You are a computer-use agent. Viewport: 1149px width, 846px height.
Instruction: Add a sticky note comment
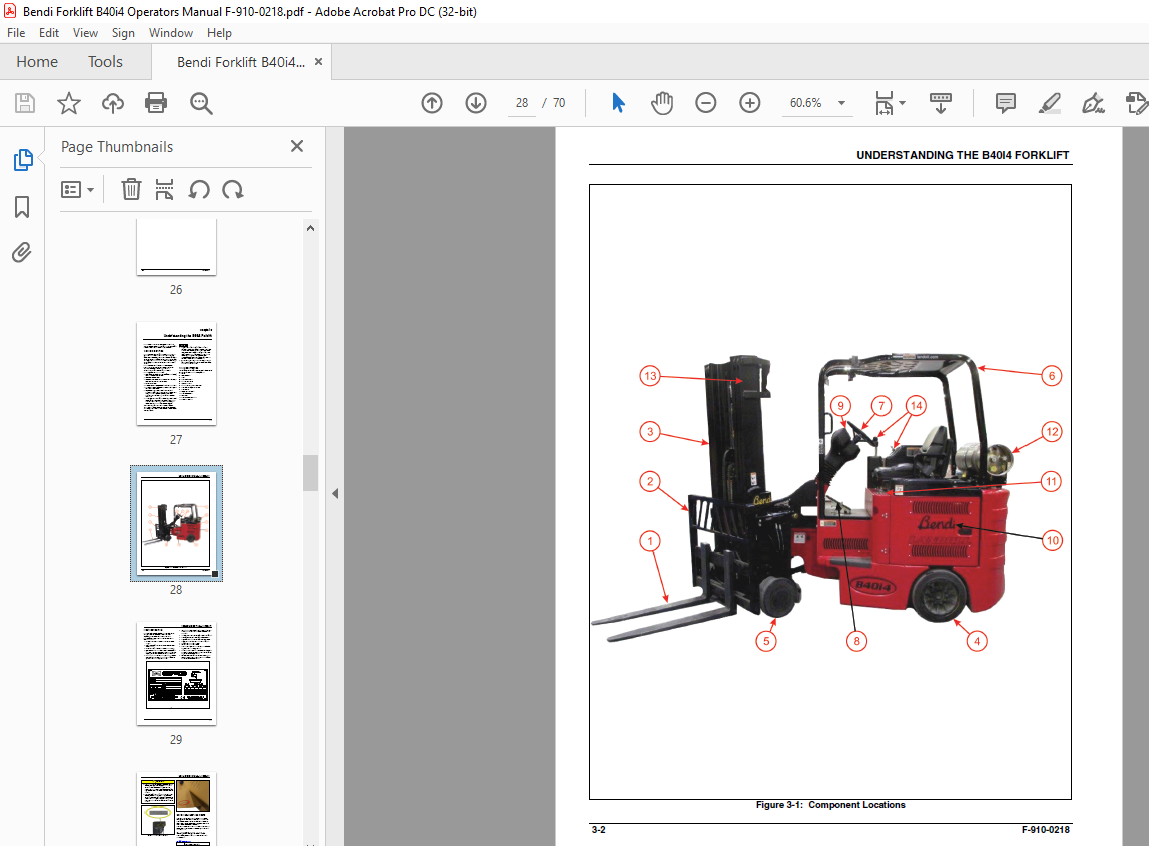tap(1006, 103)
